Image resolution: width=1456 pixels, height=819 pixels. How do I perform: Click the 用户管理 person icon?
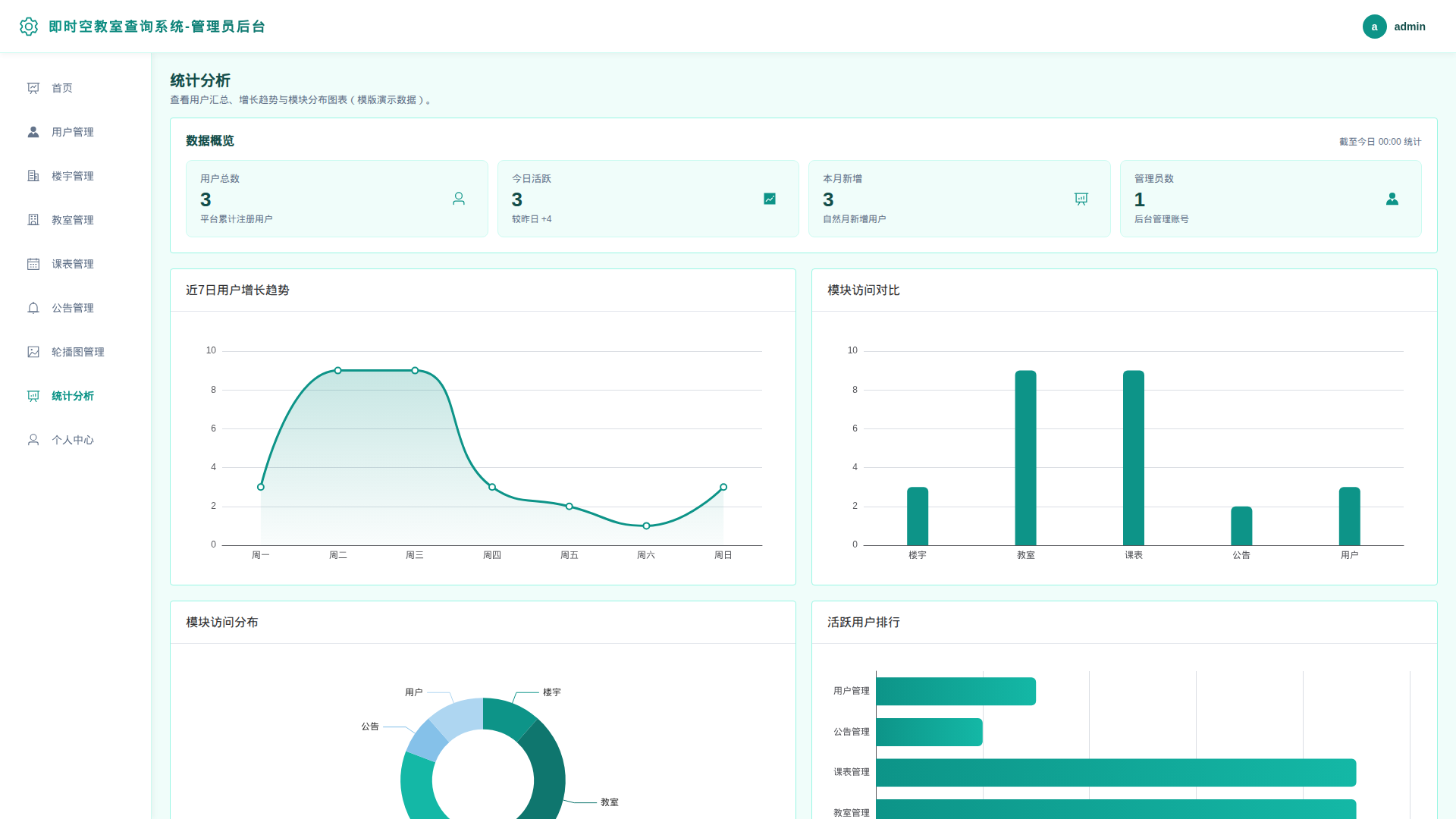[33, 132]
